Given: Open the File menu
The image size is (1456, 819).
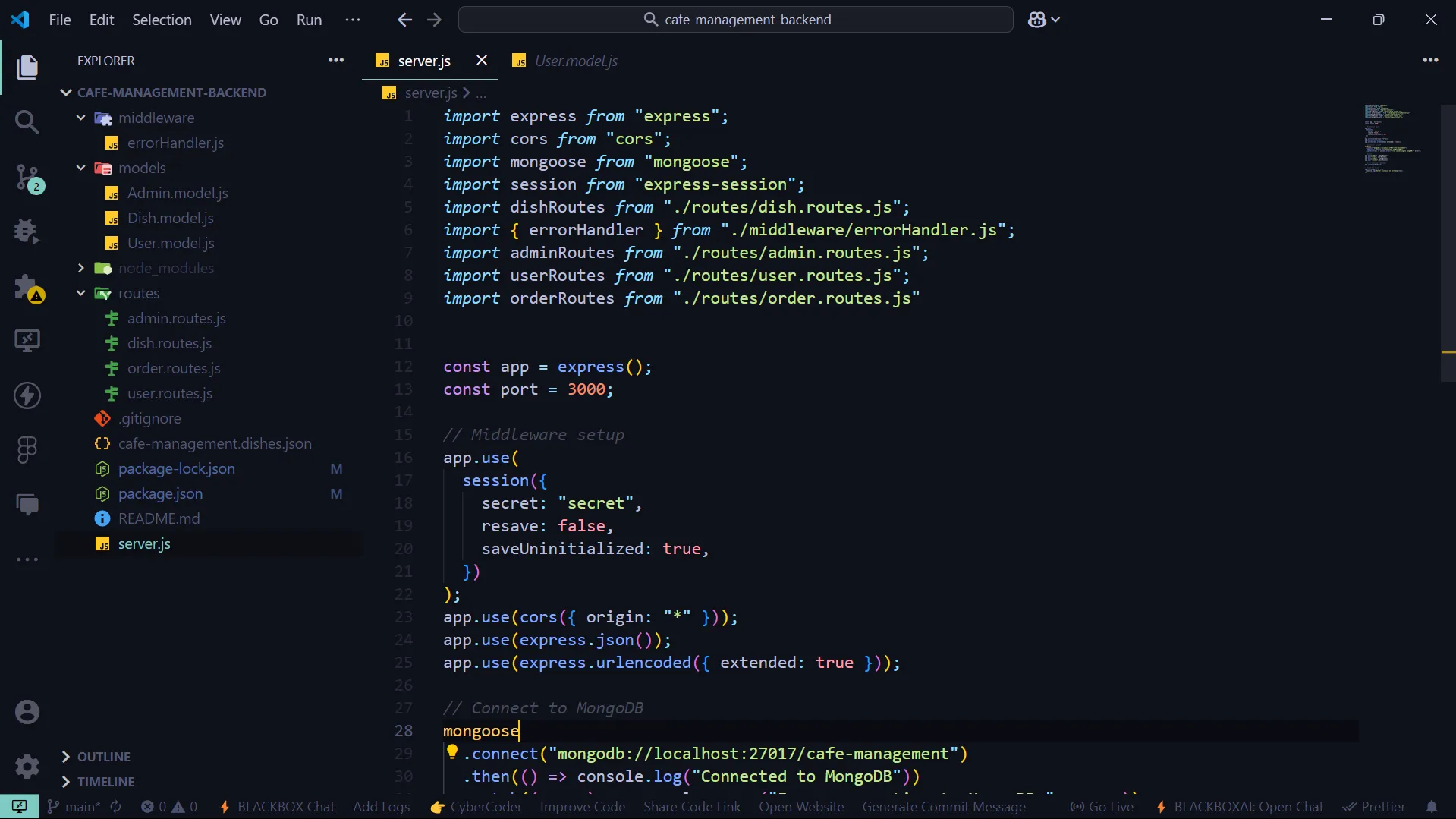Looking at the screenshot, I should point(60,20).
